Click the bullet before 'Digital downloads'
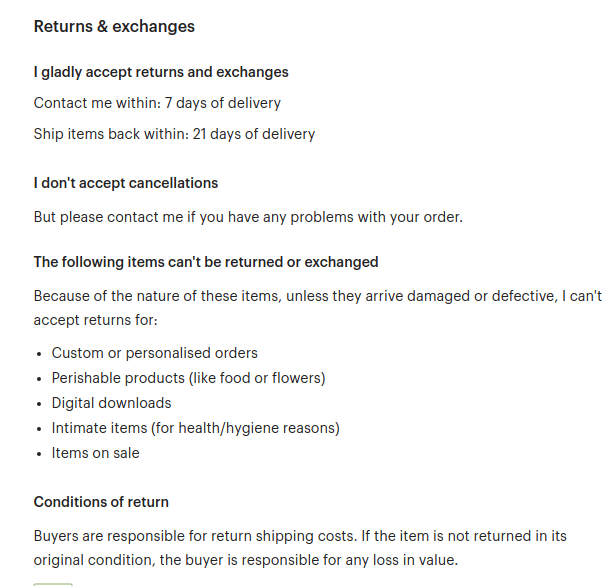The image size is (616, 586). [38, 404]
